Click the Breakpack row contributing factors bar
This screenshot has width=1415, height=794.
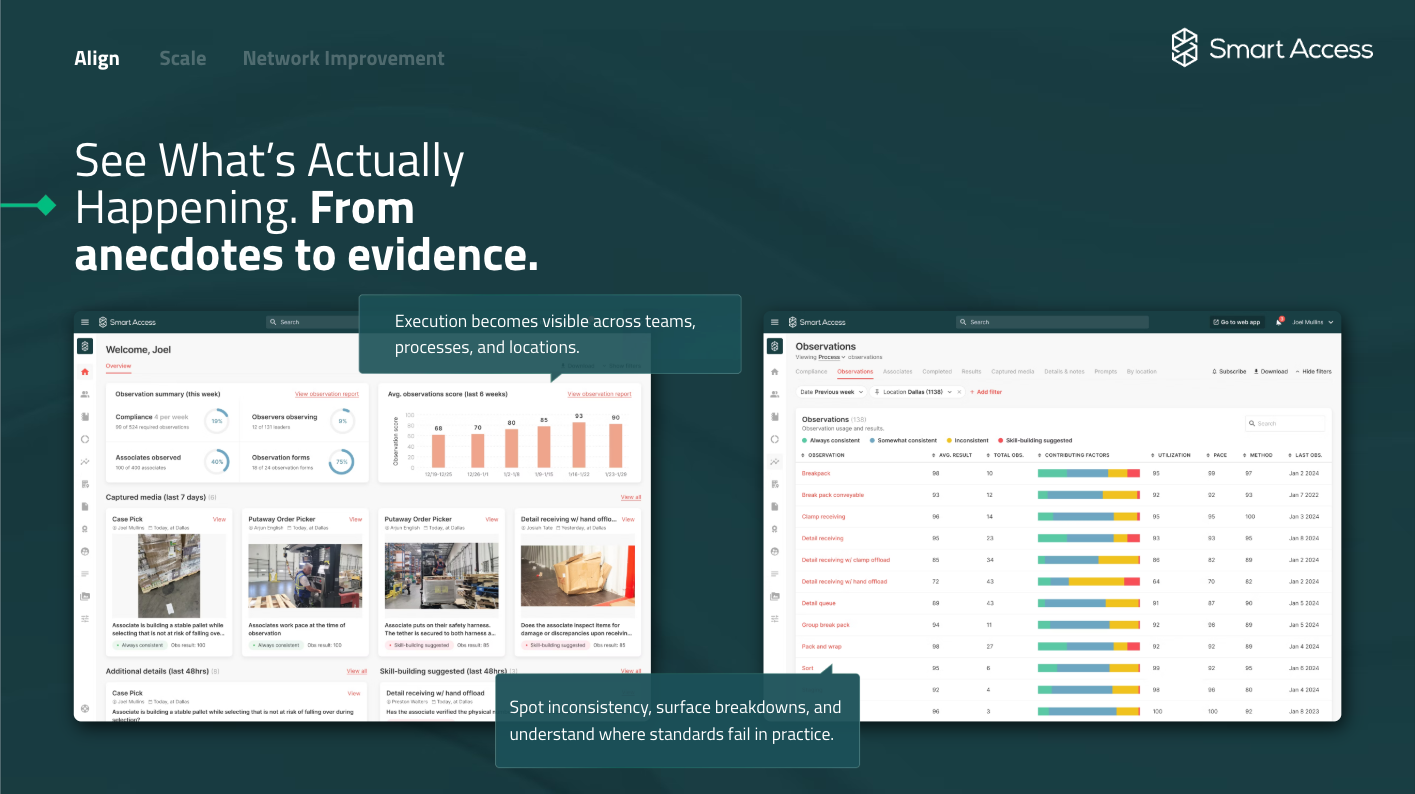pos(1089,473)
